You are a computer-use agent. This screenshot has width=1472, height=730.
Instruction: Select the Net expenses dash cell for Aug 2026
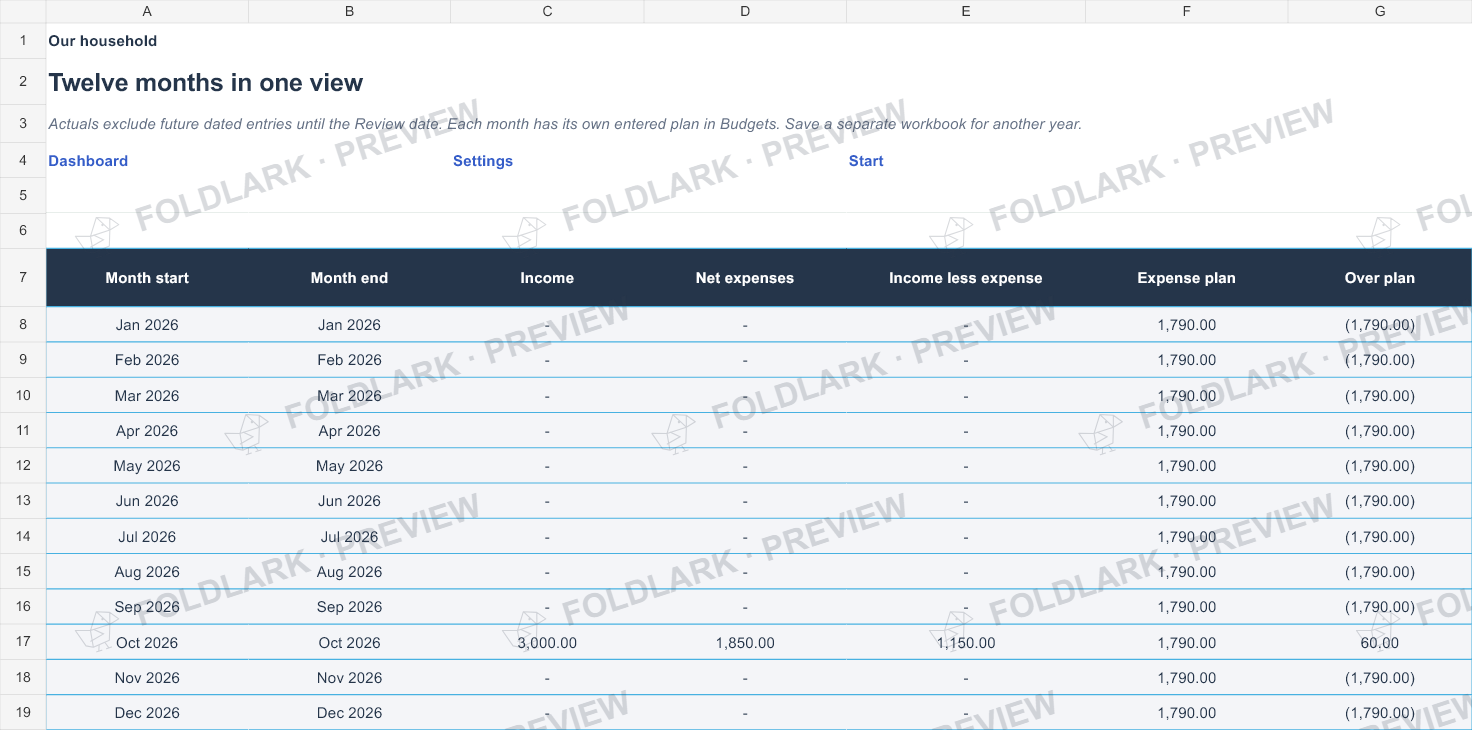pyautogui.click(x=745, y=572)
